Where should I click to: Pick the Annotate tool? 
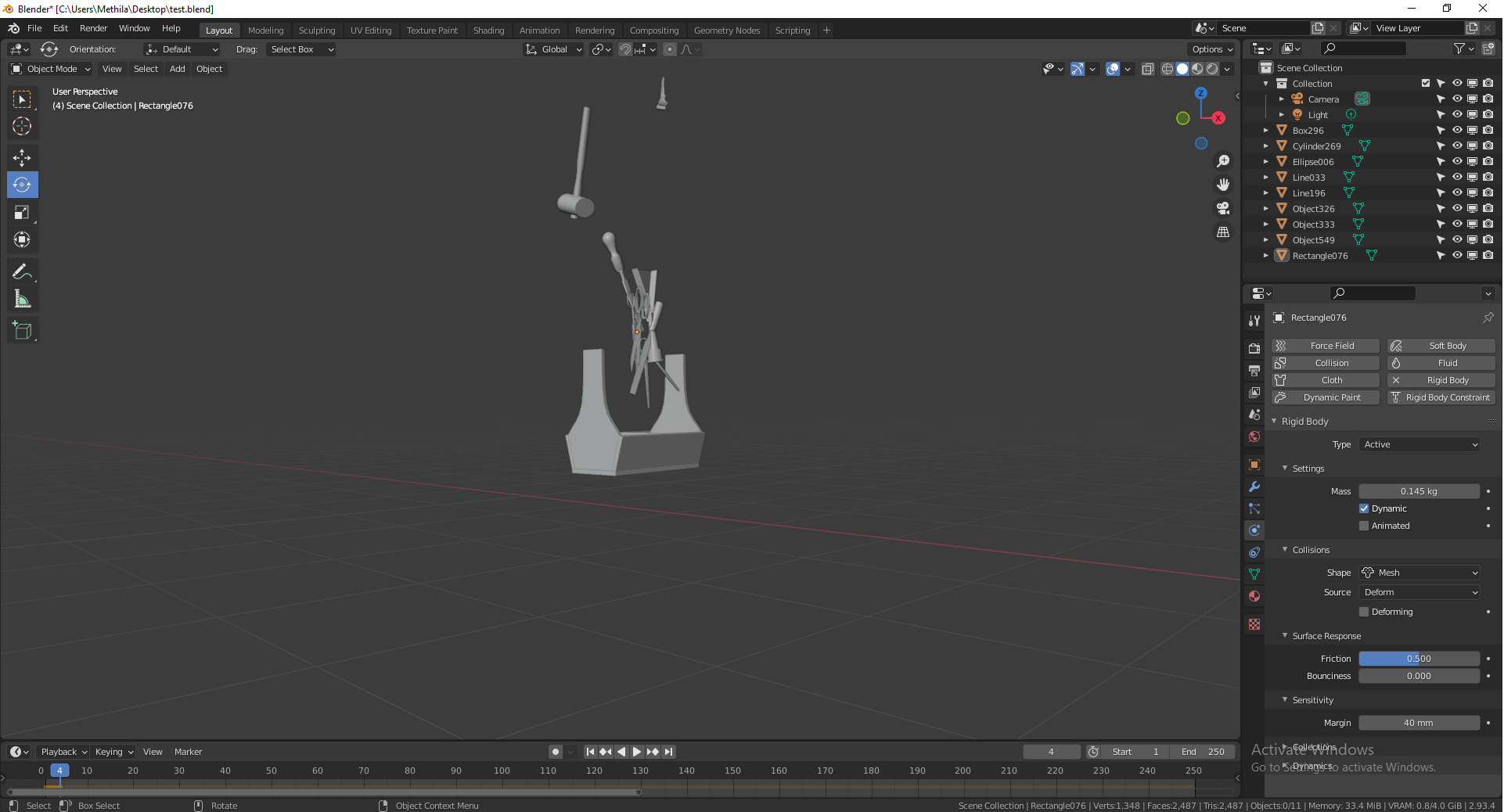tap(22, 271)
